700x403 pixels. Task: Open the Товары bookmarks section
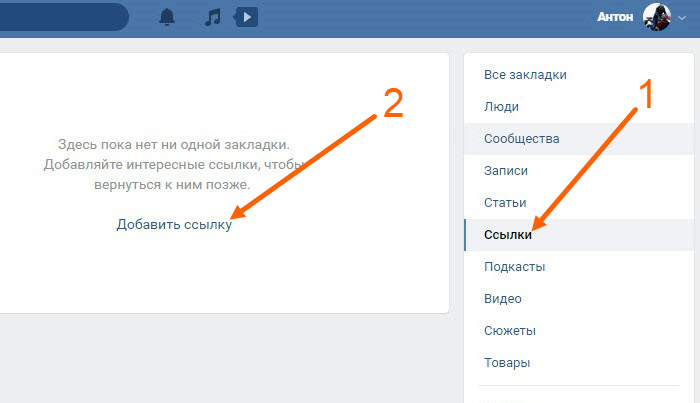coord(506,363)
